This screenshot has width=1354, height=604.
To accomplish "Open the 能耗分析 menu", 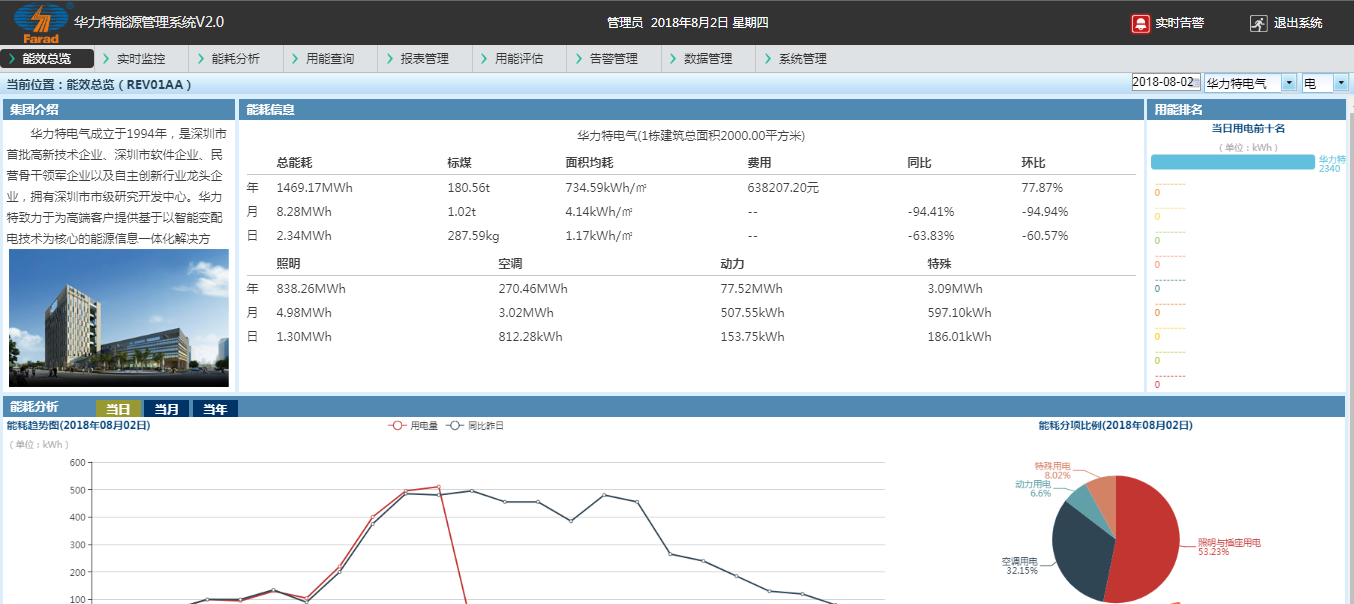I will coord(236,59).
